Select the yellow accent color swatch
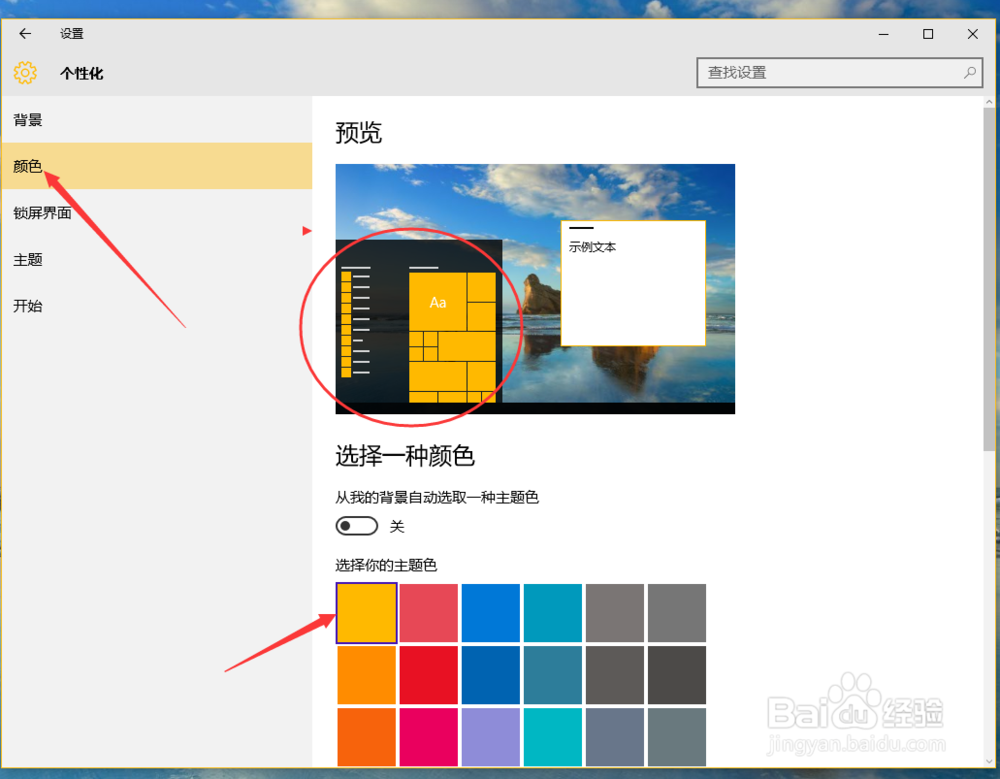This screenshot has width=1000, height=779. coord(366,612)
